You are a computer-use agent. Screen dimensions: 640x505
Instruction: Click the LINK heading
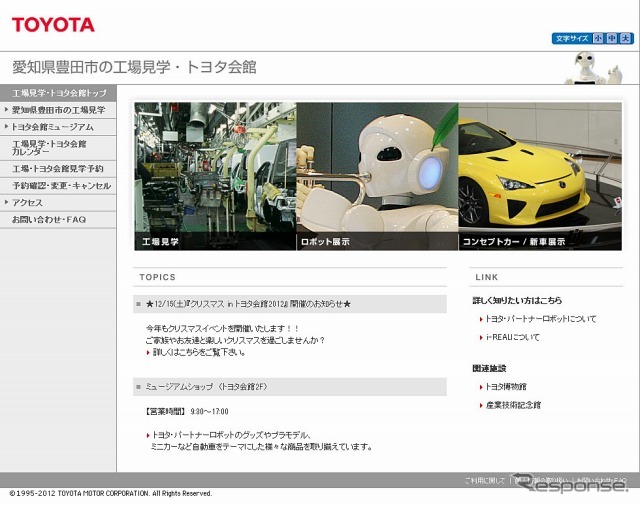pos(487,277)
